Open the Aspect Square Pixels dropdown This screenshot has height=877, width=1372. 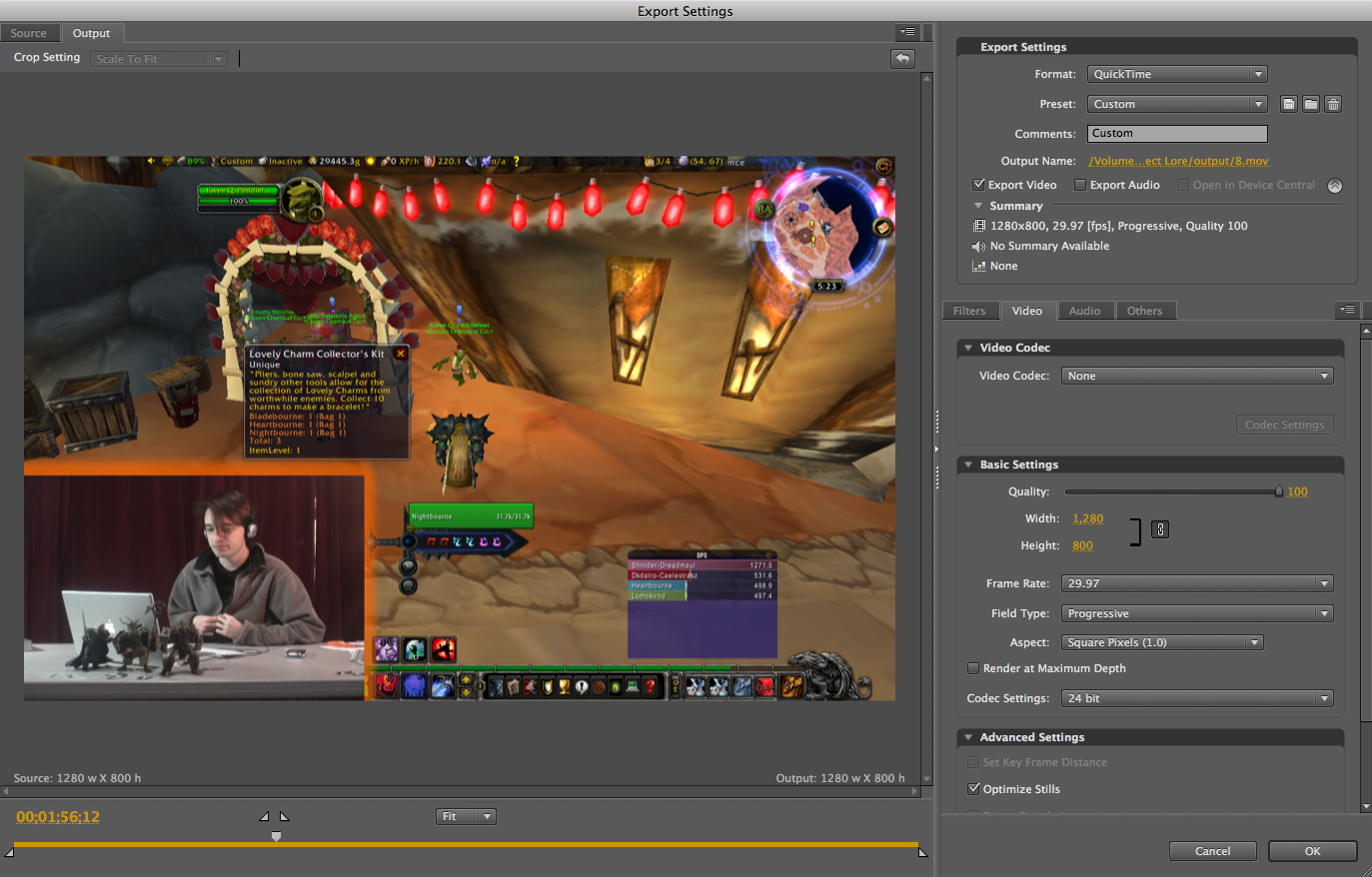click(x=1162, y=642)
